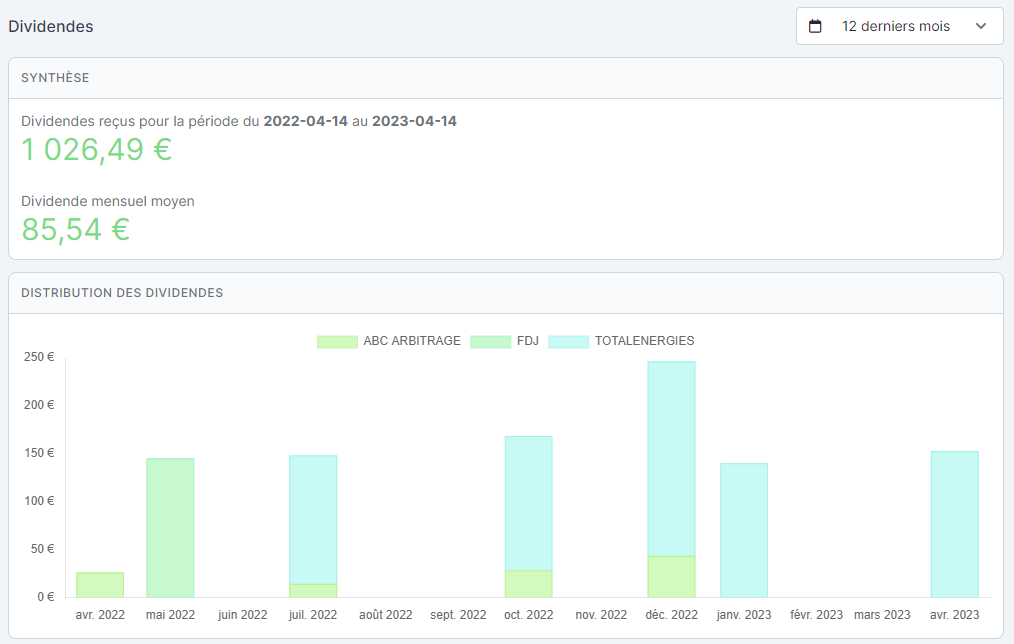1014x644 pixels.
Task: Select the juil. 2022 ABC Arbitrage bar segment
Action: [x=313, y=591]
